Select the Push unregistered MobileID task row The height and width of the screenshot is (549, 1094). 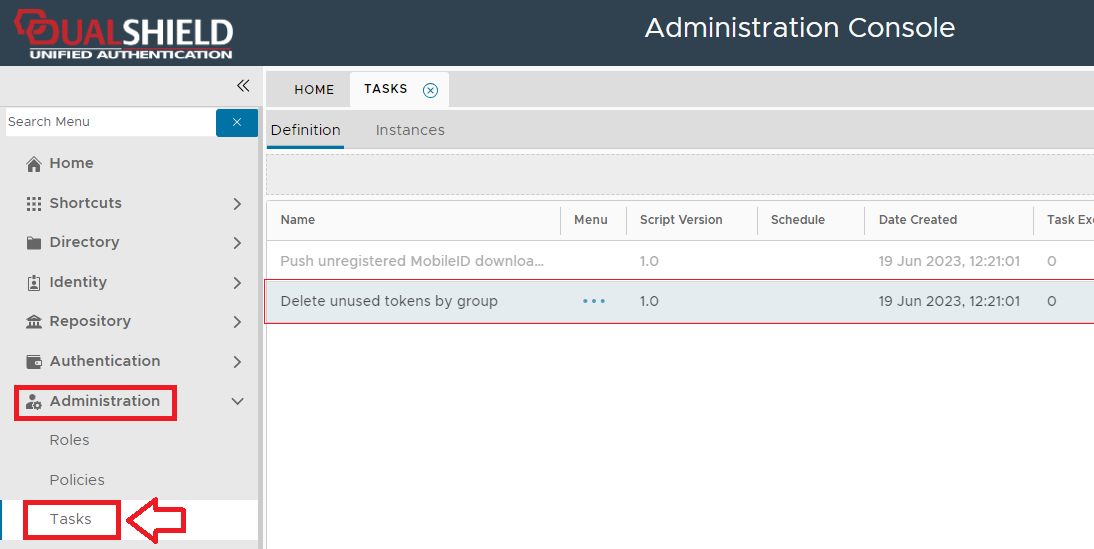coord(412,261)
